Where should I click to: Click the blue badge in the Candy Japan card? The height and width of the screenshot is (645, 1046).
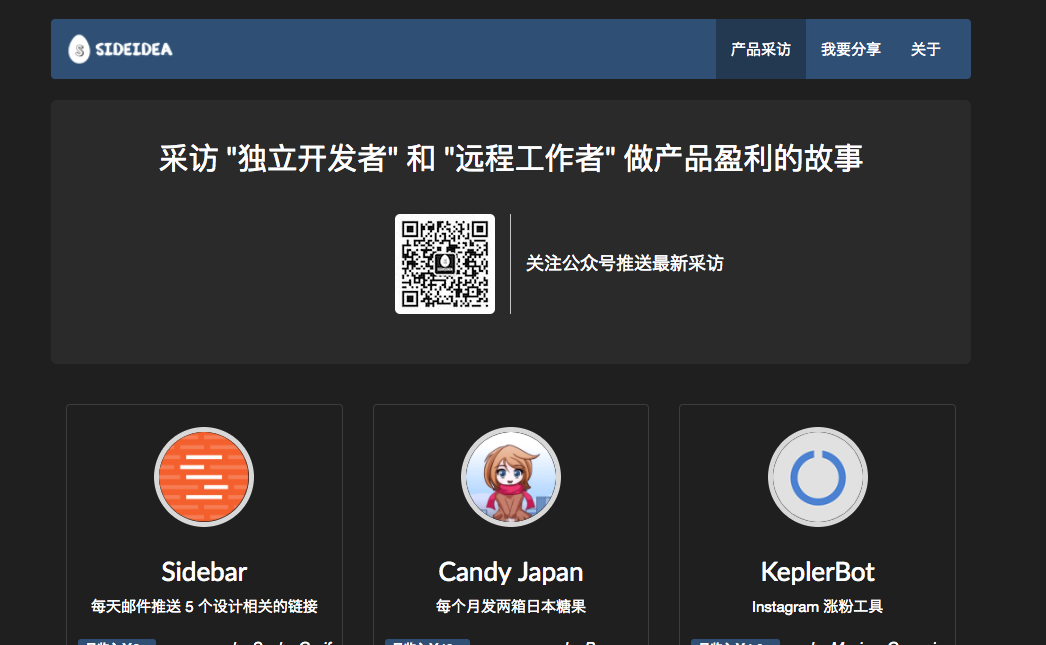(427, 641)
